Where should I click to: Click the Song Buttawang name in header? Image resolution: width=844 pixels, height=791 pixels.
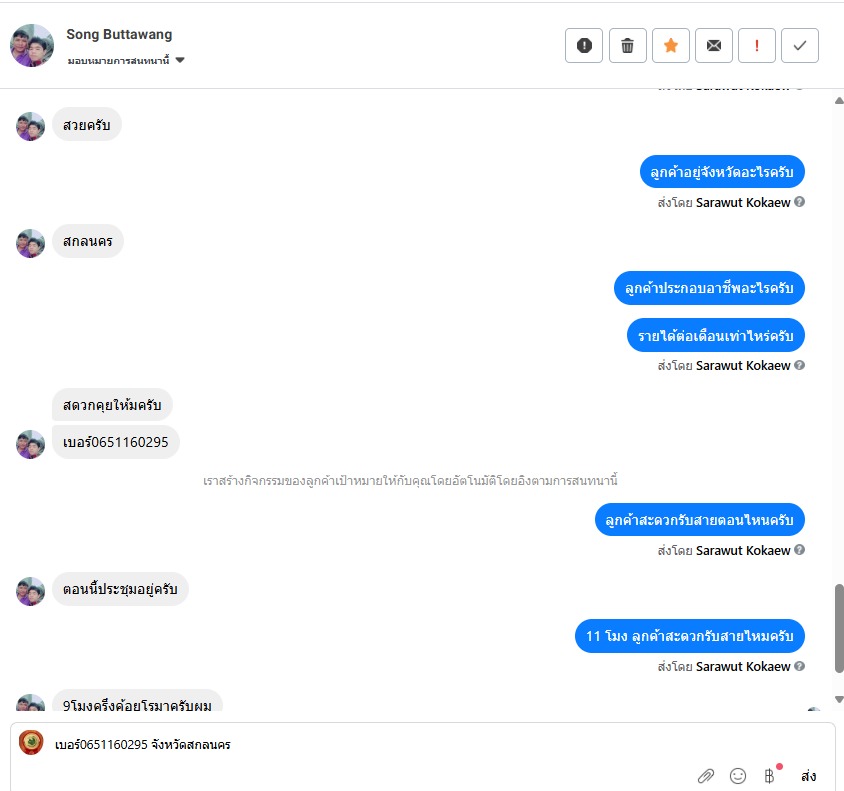pyautogui.click(x=119, y=34)
